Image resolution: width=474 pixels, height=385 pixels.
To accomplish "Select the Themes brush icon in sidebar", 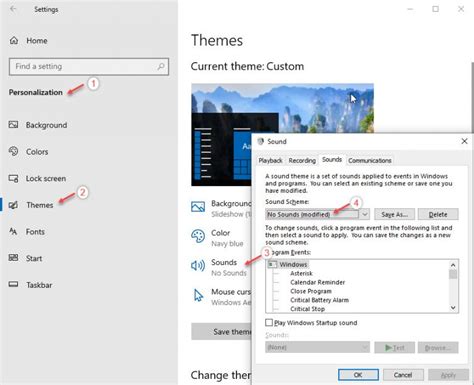I will click(13, 205).
